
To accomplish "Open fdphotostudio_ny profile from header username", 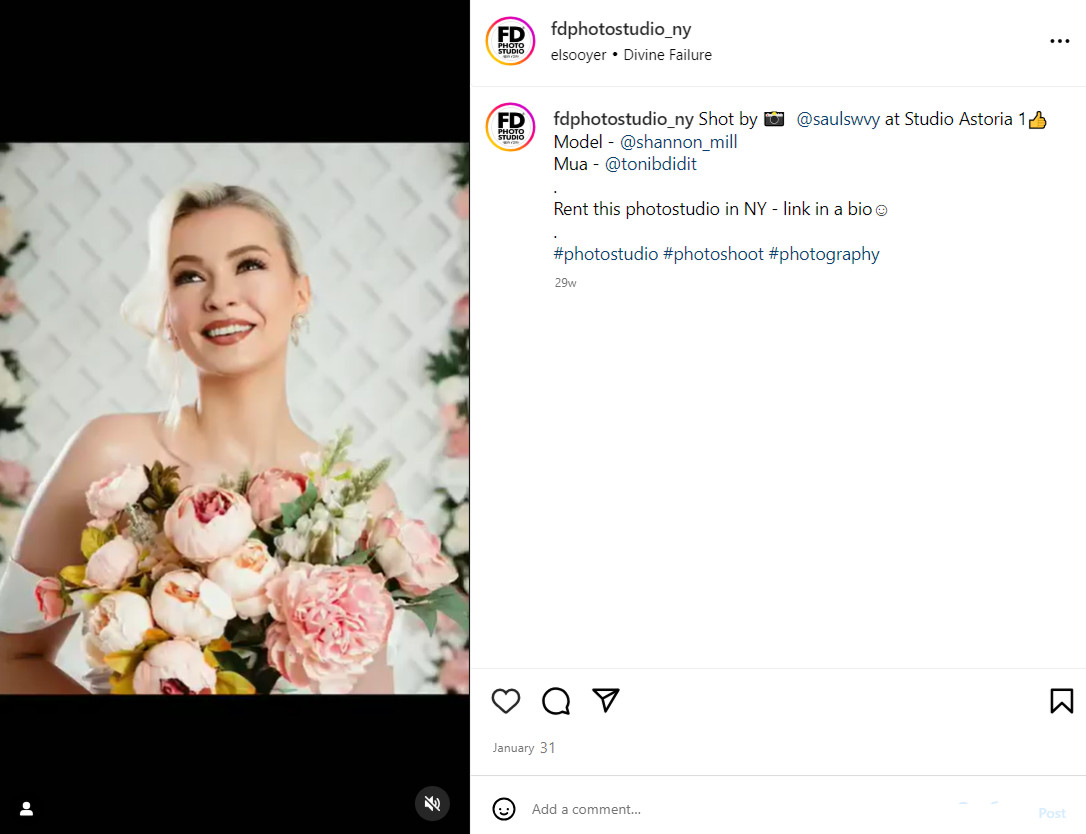I will pyautogui.click(x=621, y=29).
